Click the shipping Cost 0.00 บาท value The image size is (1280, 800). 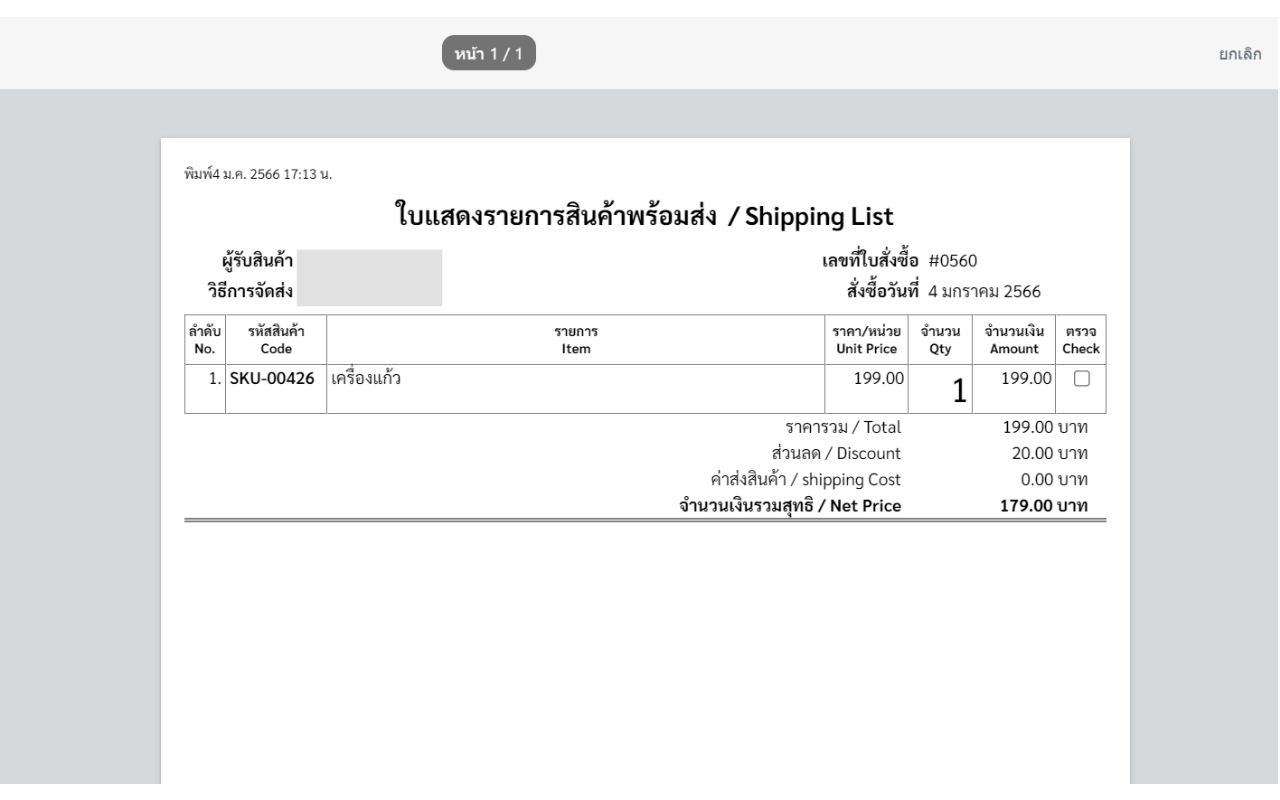click(1054, 479)
